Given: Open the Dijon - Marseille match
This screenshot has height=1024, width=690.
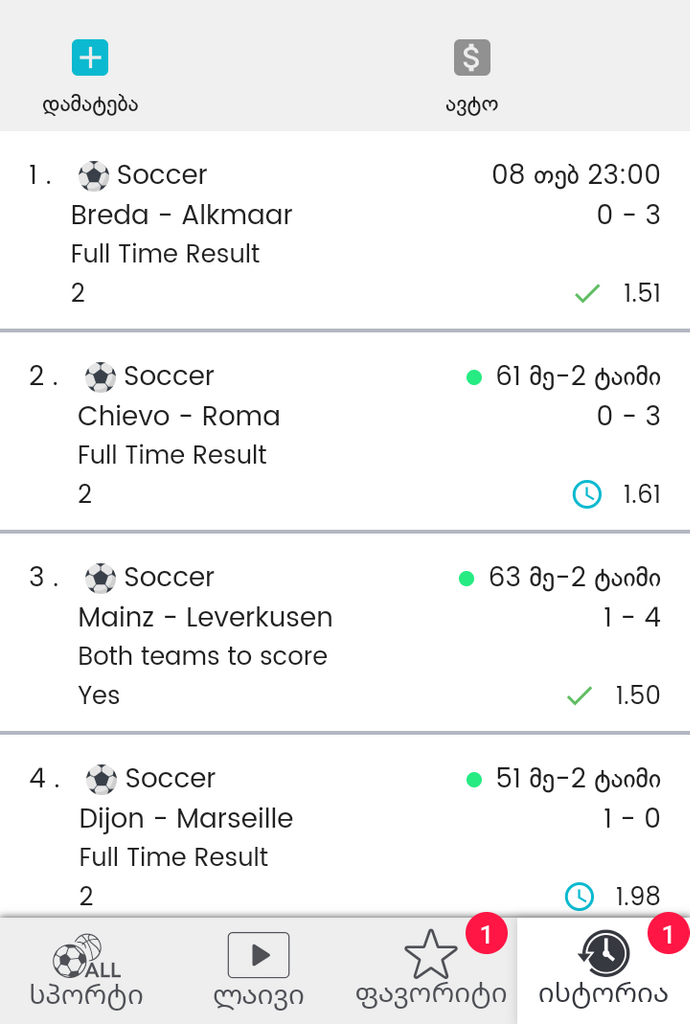Looking at the screenshot, I should (x=186, y=818).
